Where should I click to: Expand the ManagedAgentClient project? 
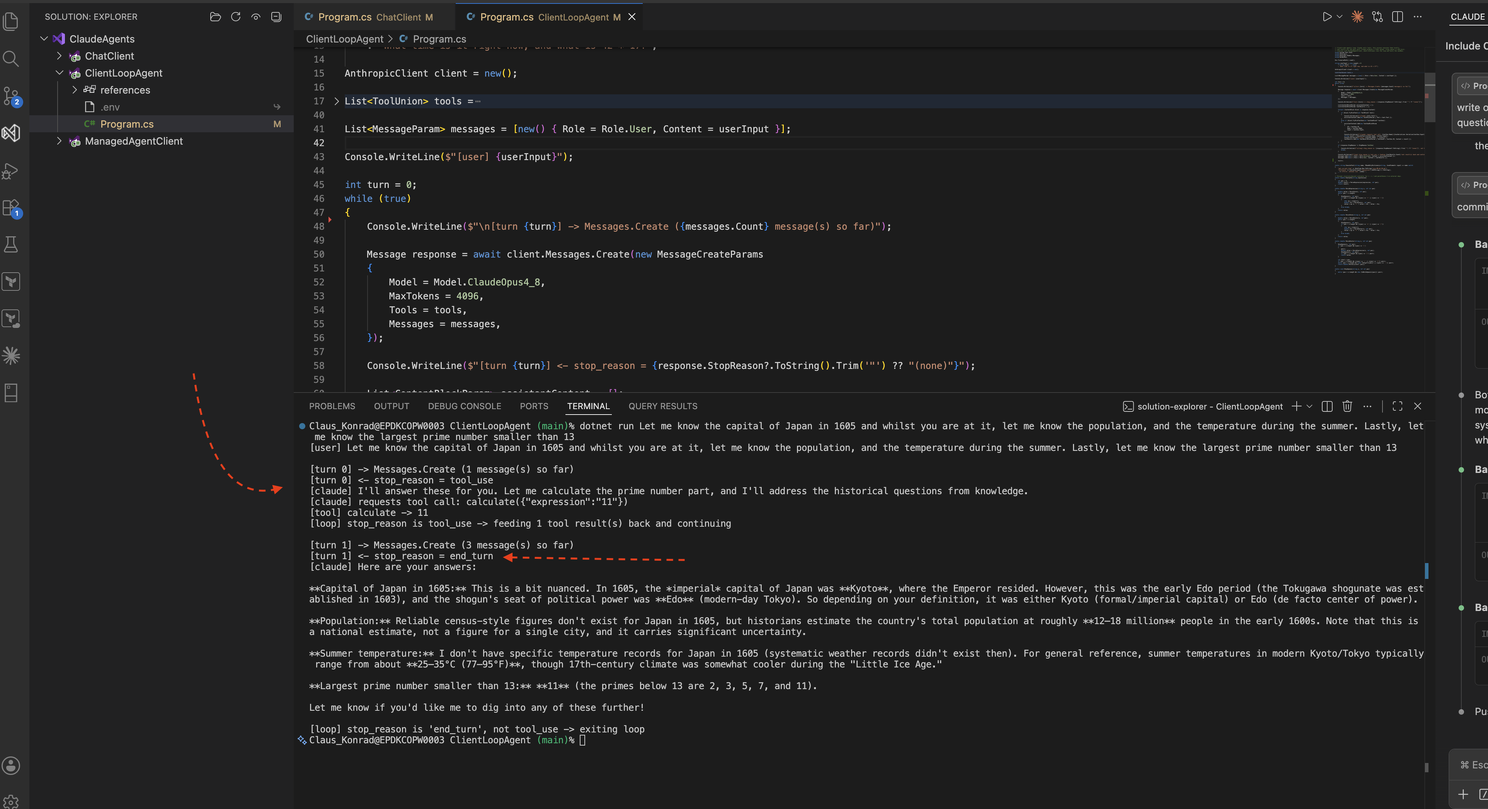[x=60, y=141]
